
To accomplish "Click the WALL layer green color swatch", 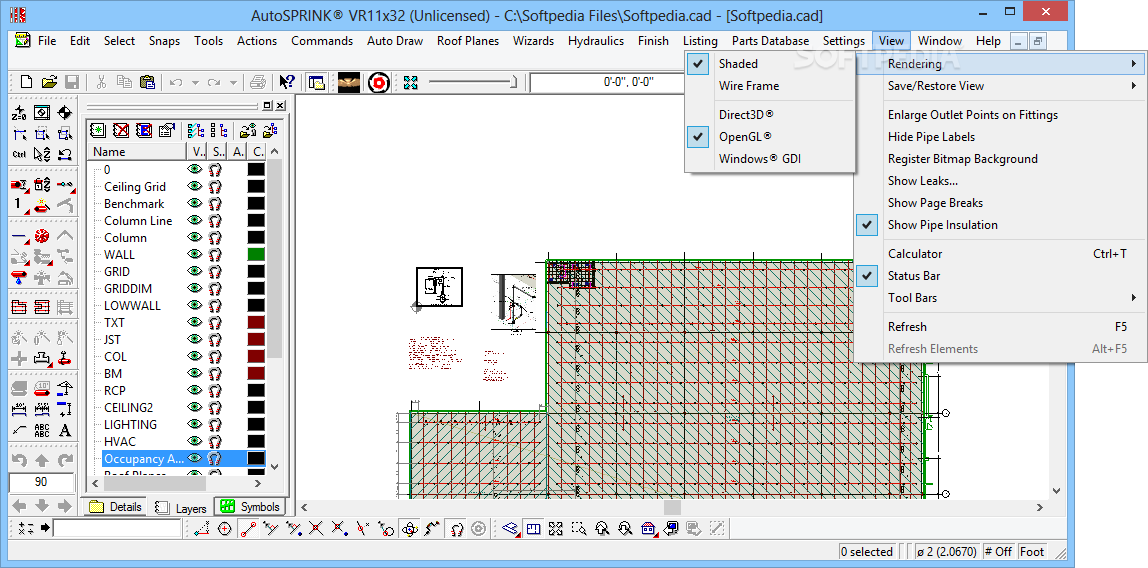I will (x=256, y=255).
